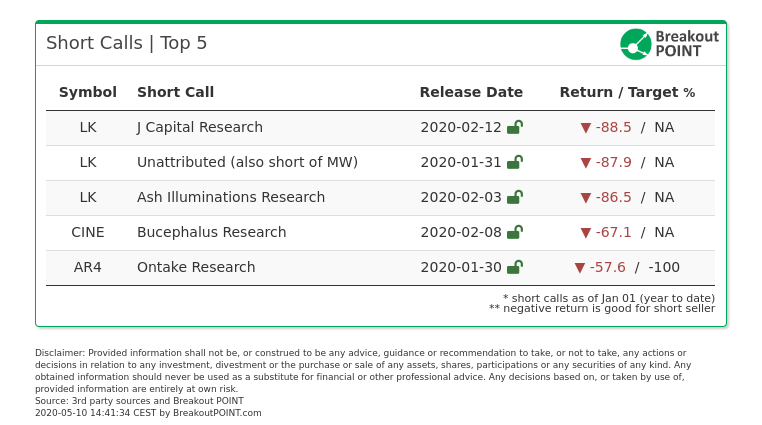Screen dimensions: 762x425
Task: Open the Ontake Research short call
Action: coord(196,267)
